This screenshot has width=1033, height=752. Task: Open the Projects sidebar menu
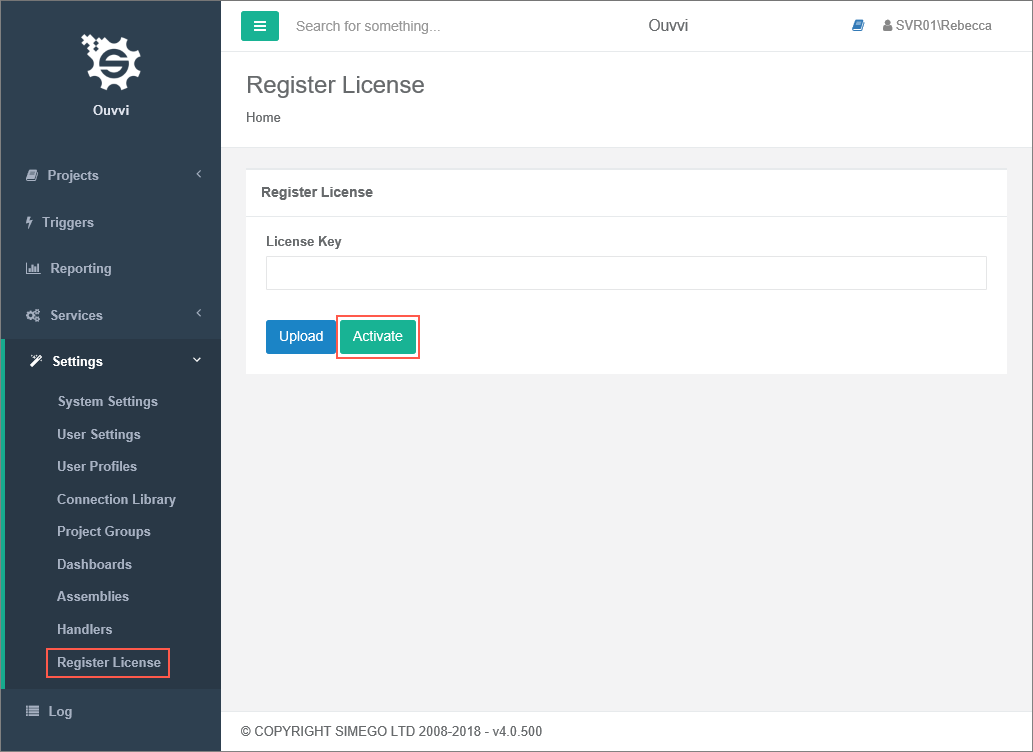coord(73,175)
